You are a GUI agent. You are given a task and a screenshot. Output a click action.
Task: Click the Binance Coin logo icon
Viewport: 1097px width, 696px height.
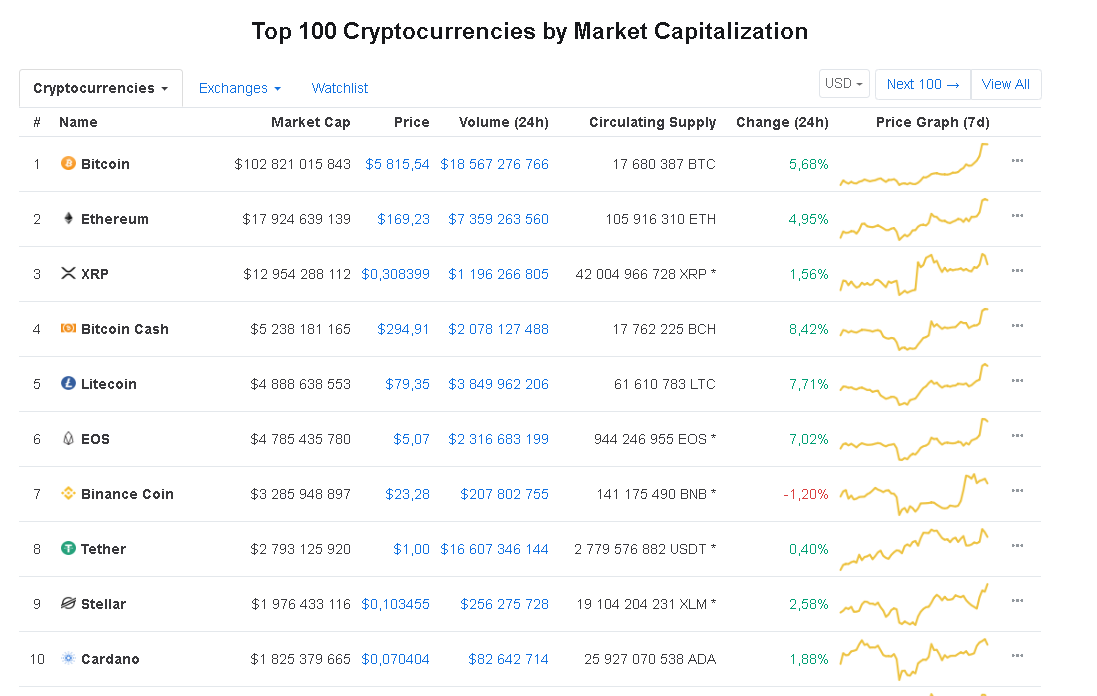(68, 494)
